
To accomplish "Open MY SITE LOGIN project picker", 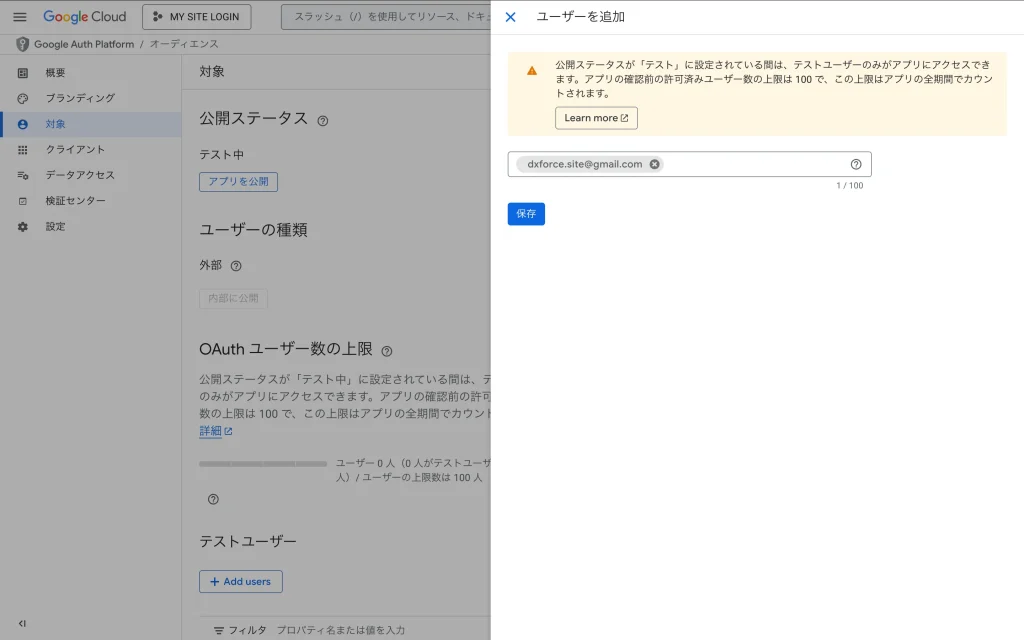I will click(x=197, y=17).
